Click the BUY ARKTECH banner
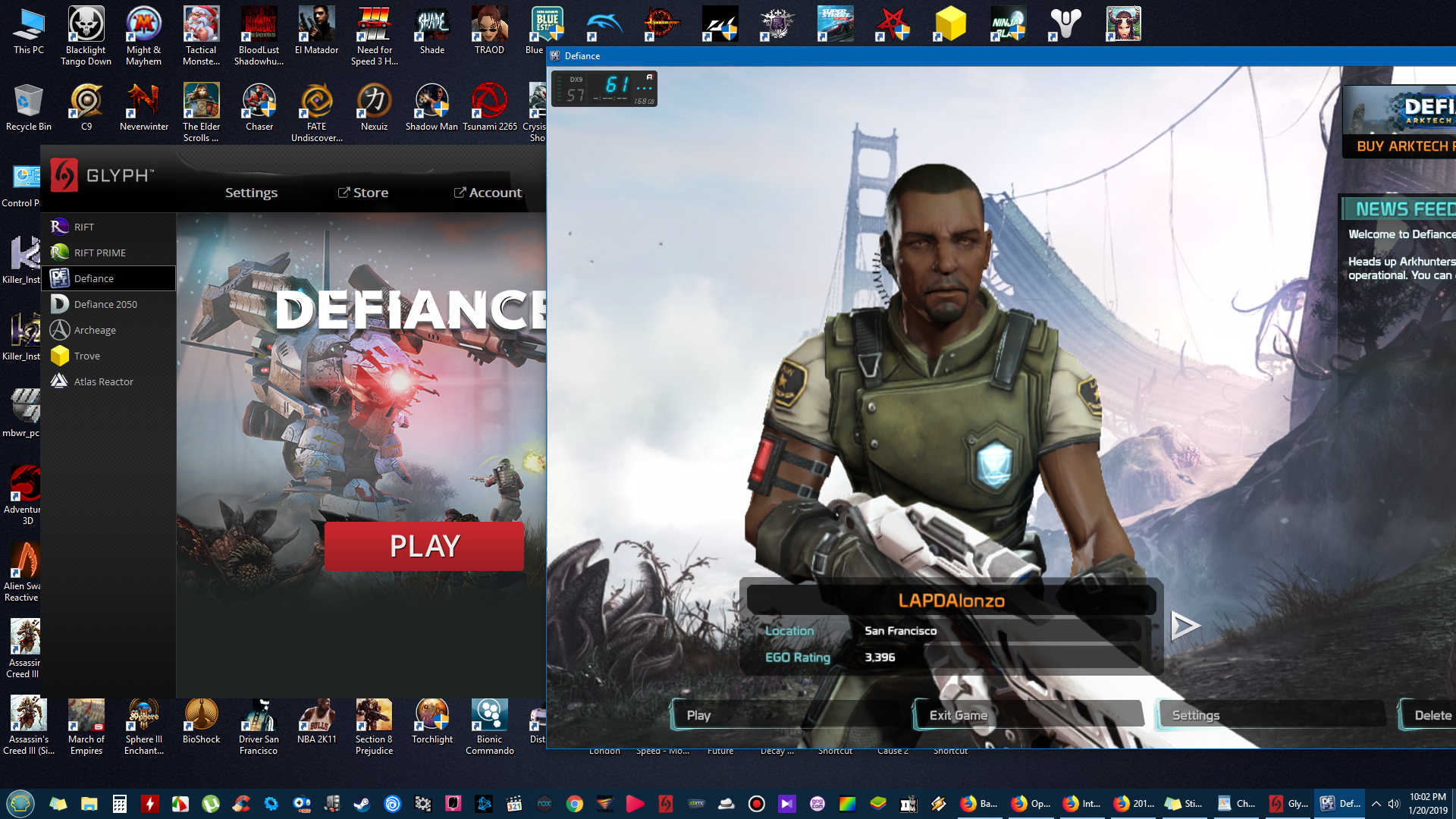This screenshot has height=819, width=1456. pos(1399,121)
